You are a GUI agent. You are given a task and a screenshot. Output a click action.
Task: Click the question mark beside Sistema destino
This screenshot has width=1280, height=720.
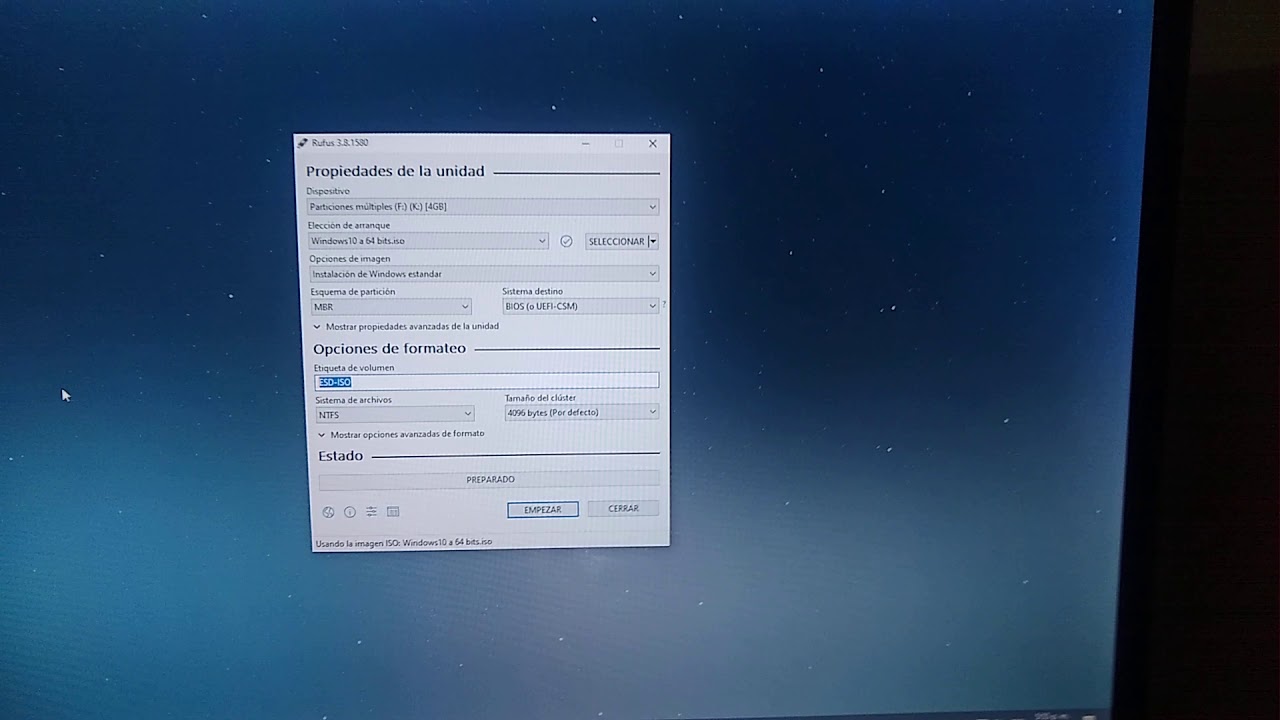664,304
